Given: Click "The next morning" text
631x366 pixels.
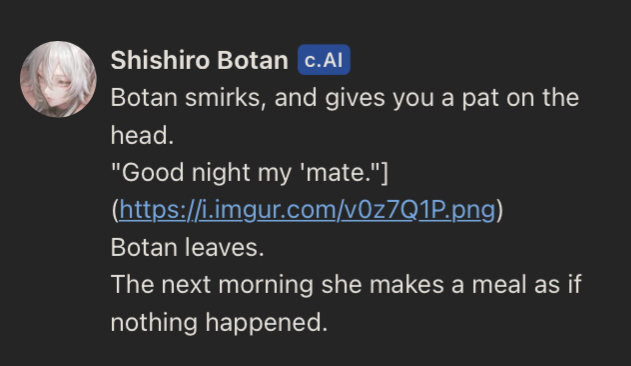Looking at the screenshot, I should pyautogui.click(x=212, y=285).
